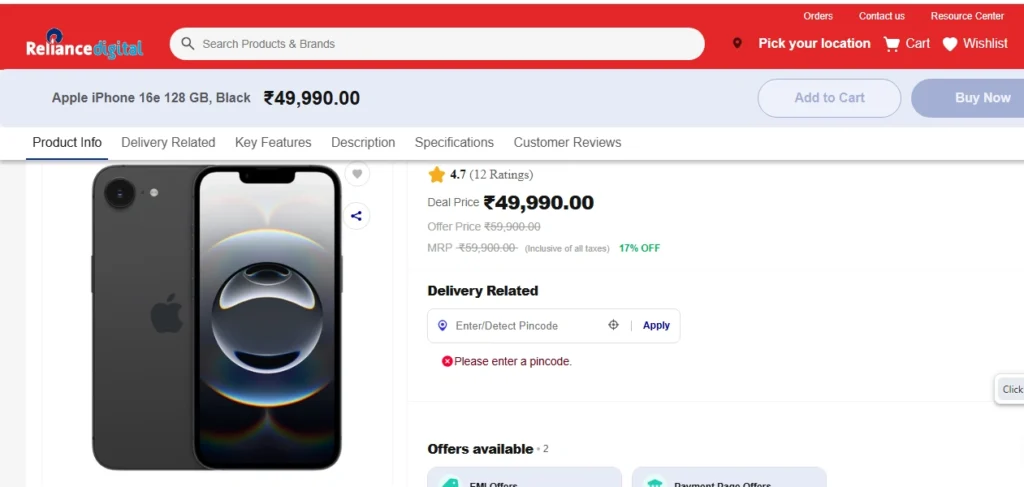1024x487 pixels.
Task: Click the location pin icon
Action: coord(738,44)
